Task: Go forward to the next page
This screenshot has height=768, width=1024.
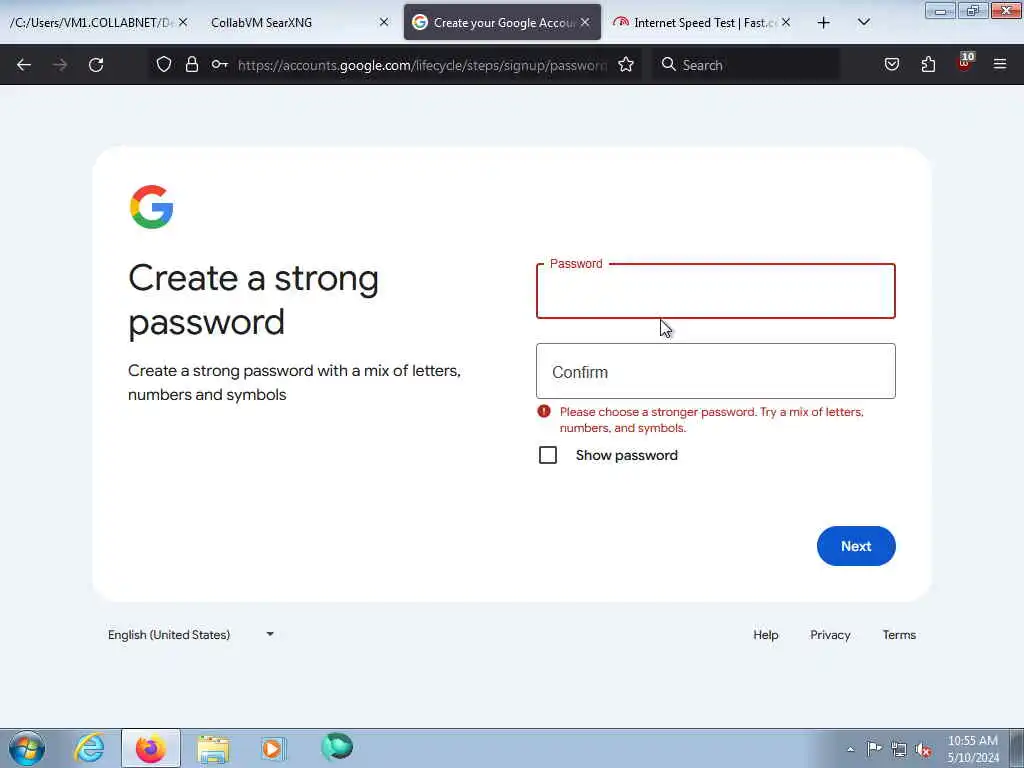Action: (60, 65)
